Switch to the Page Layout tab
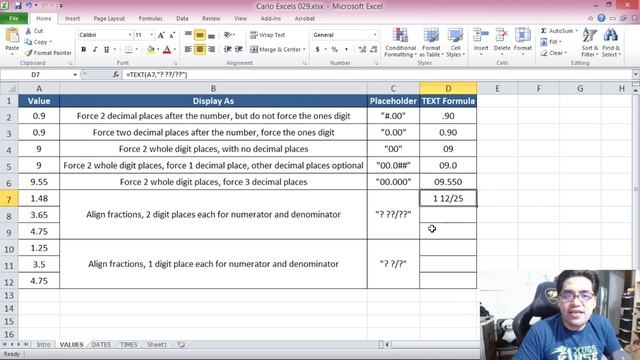 pyautogui.click(x=109, y=18)
